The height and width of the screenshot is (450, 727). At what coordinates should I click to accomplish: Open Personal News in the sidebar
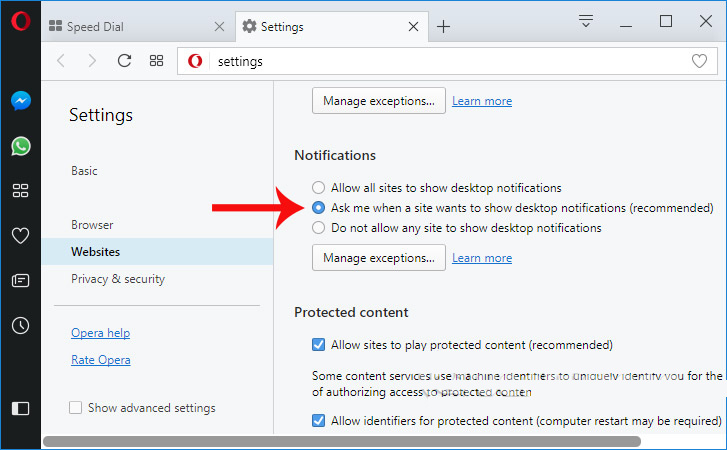pyautogui.click(x=20, y=281)
